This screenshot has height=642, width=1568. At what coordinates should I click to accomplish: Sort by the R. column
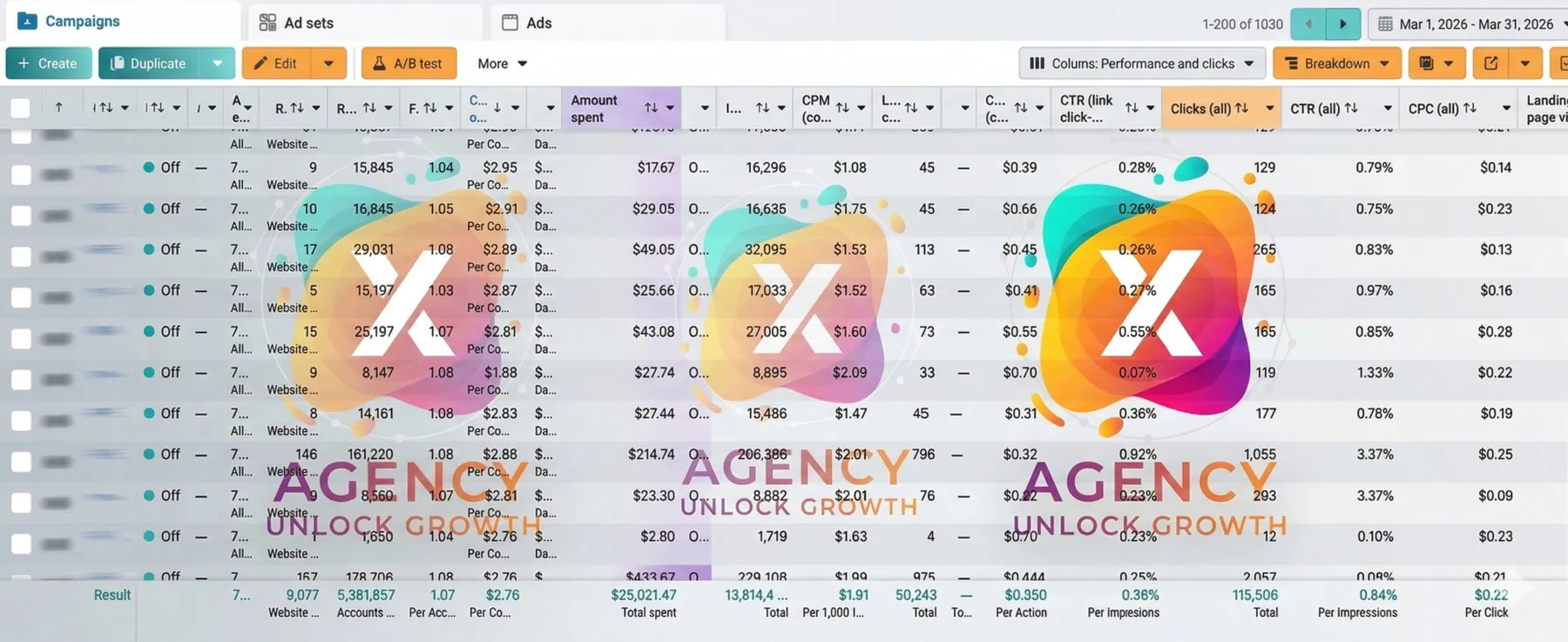coord(297,108)
